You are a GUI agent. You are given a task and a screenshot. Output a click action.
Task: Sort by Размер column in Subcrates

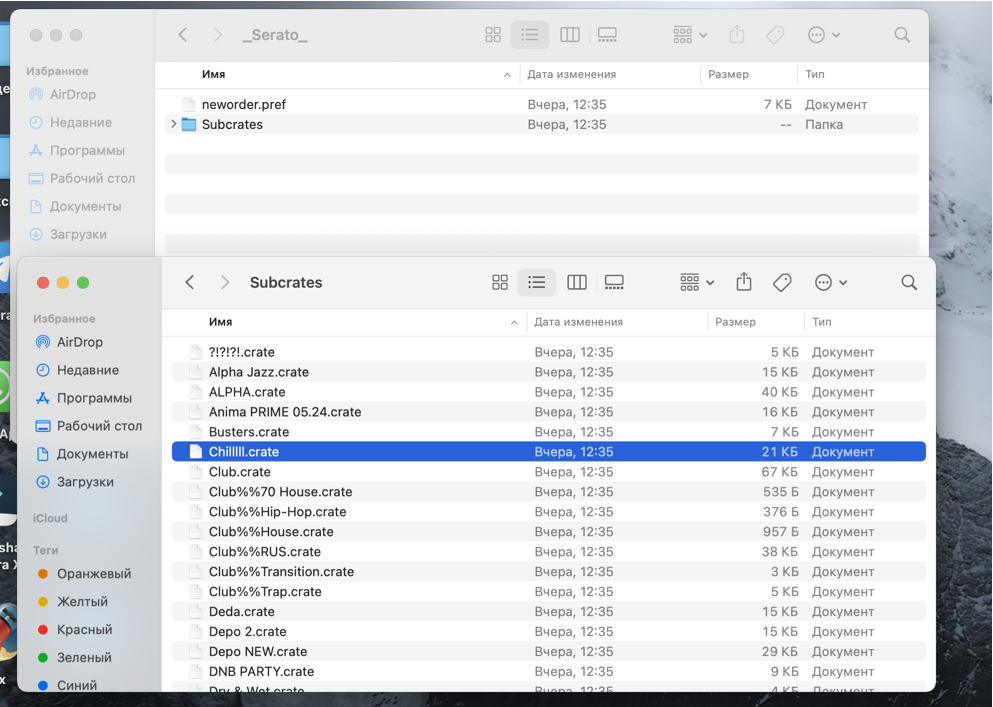tap(735, 322)
